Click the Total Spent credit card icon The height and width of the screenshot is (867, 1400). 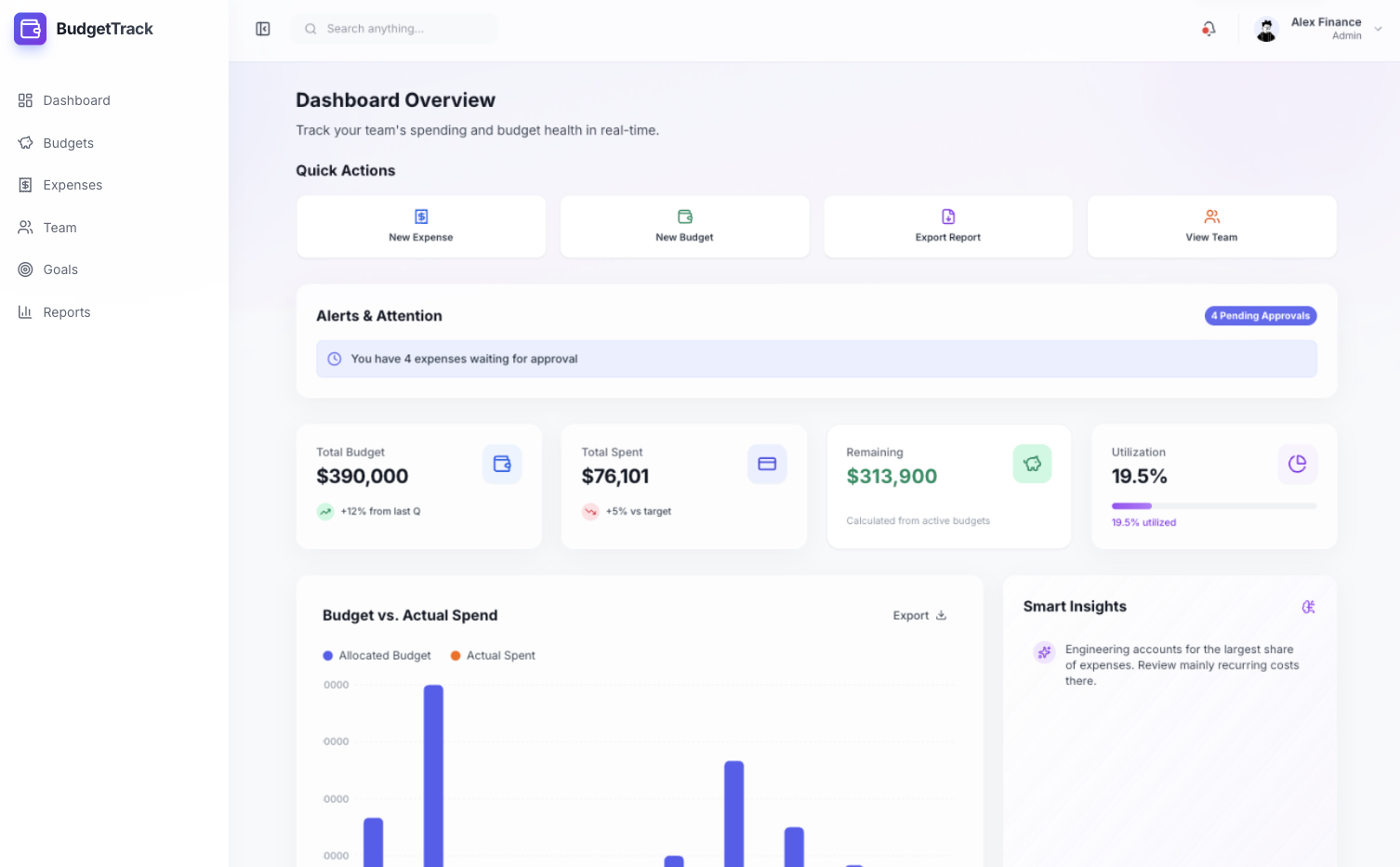767,464
